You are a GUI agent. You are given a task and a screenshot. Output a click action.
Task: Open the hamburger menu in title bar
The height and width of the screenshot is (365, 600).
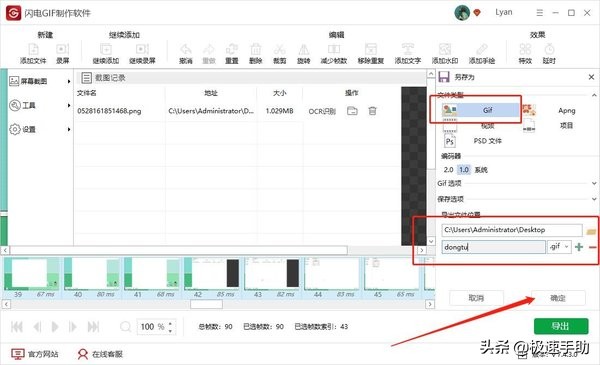click(540, 13)
